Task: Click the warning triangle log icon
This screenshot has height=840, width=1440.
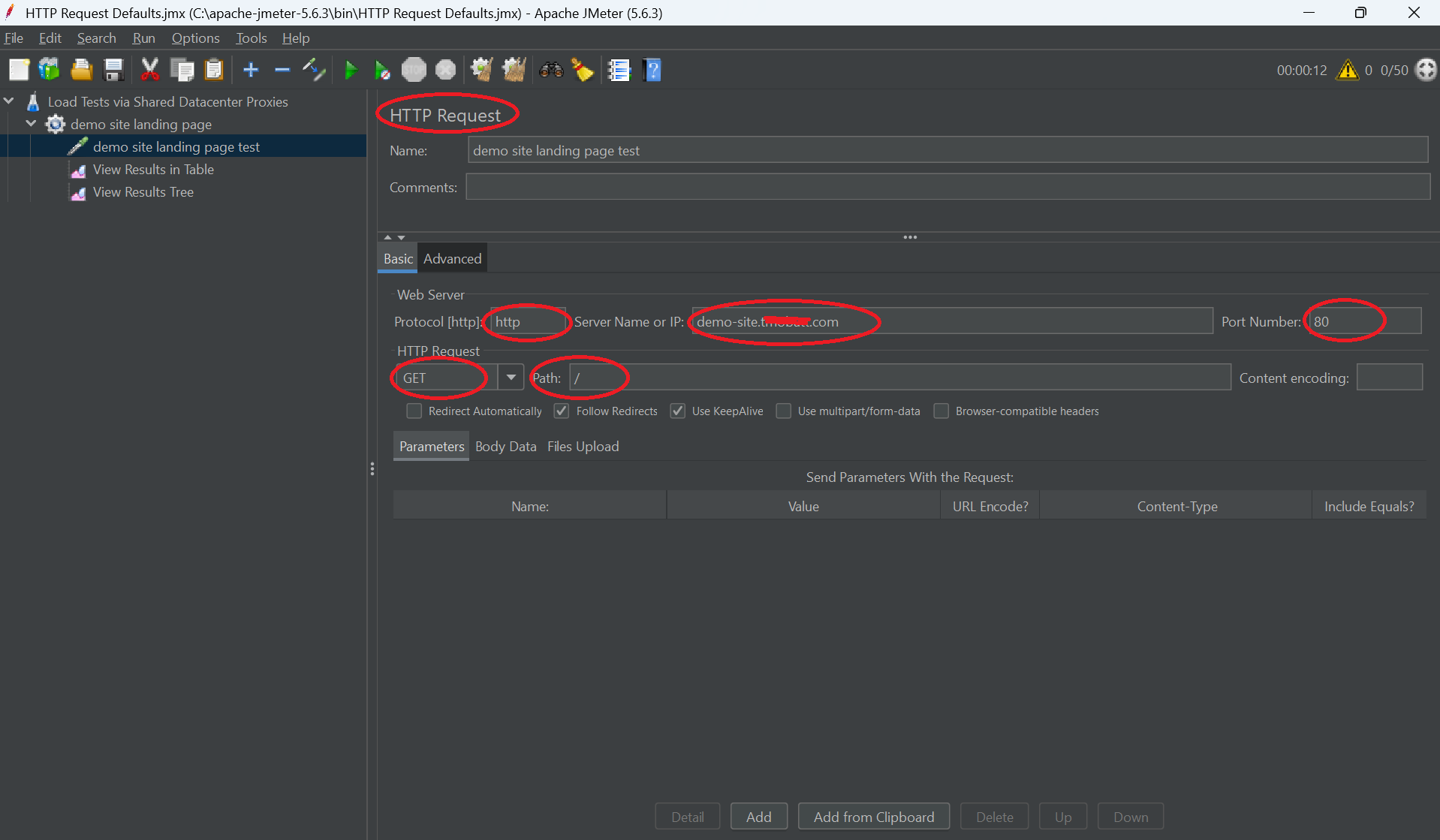Action: [x=1348, y=70]
